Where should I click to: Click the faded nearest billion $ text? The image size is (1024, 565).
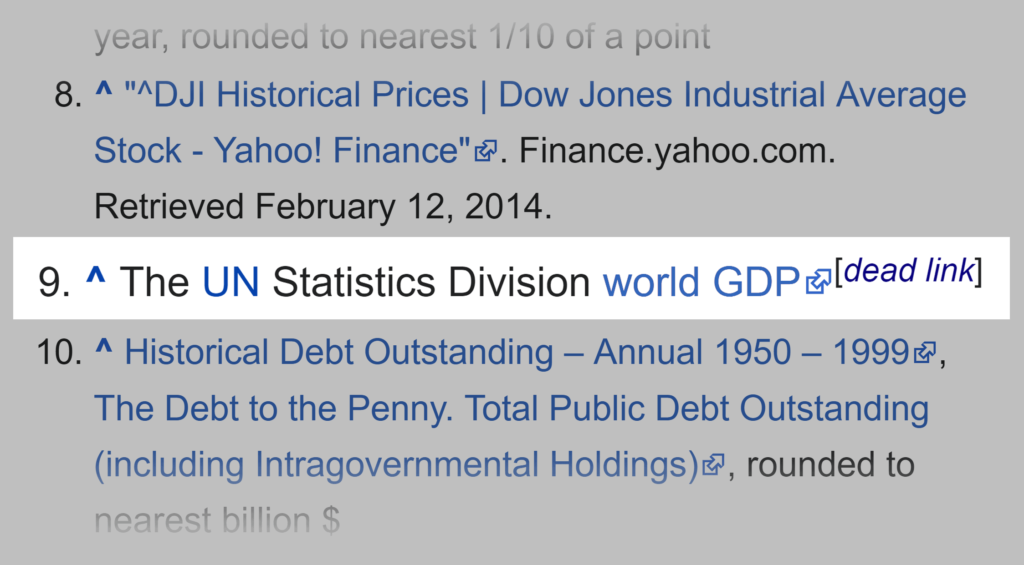(217, 521)
